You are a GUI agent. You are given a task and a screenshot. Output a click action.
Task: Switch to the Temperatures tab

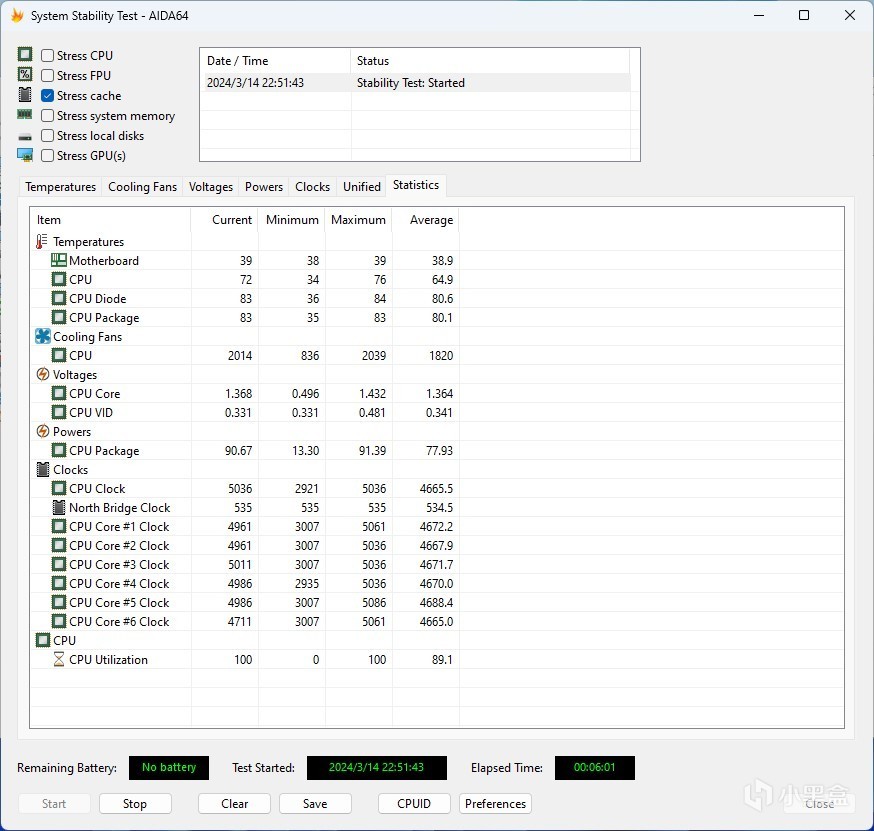tap(61, 187)
